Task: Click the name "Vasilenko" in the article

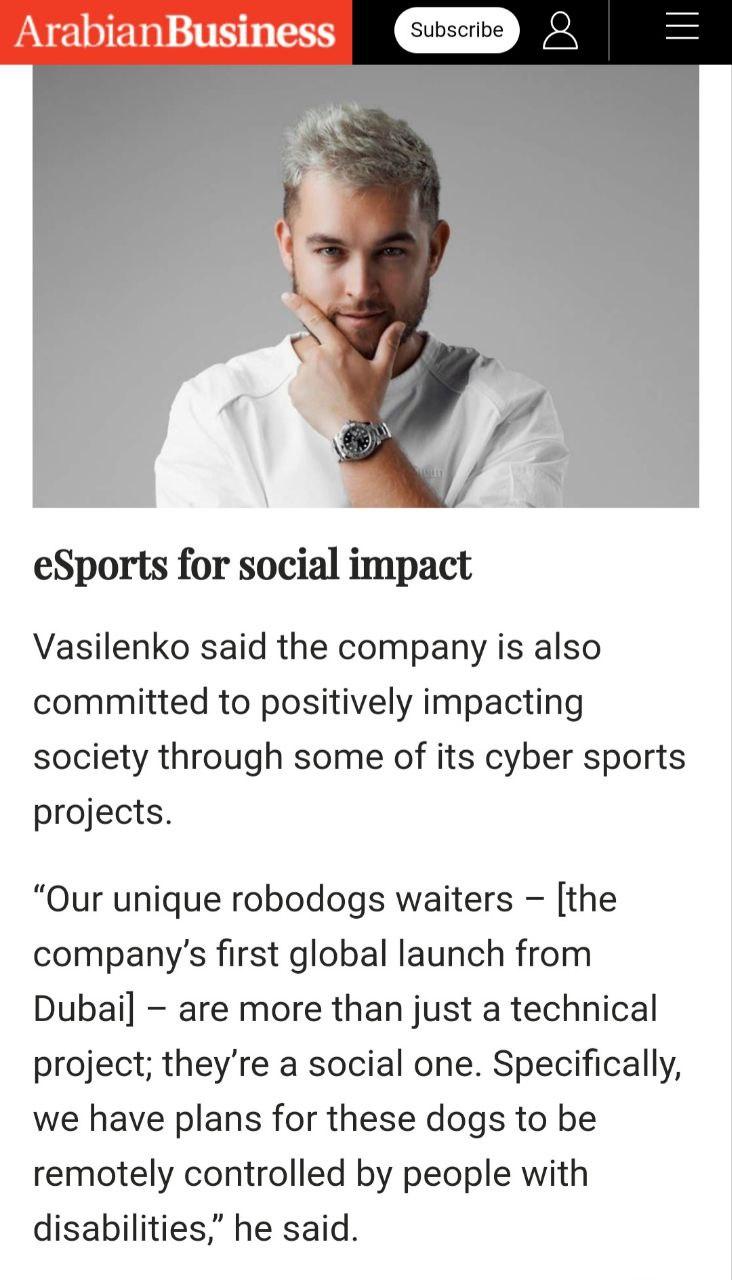Action: (111, 647)
